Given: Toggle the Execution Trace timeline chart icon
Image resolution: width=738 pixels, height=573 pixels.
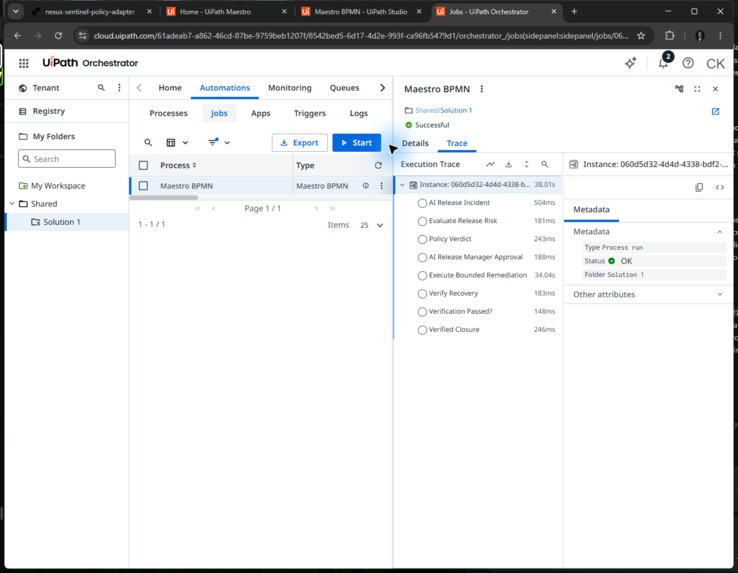Looking at the screenshot, I should click(490, 164).
